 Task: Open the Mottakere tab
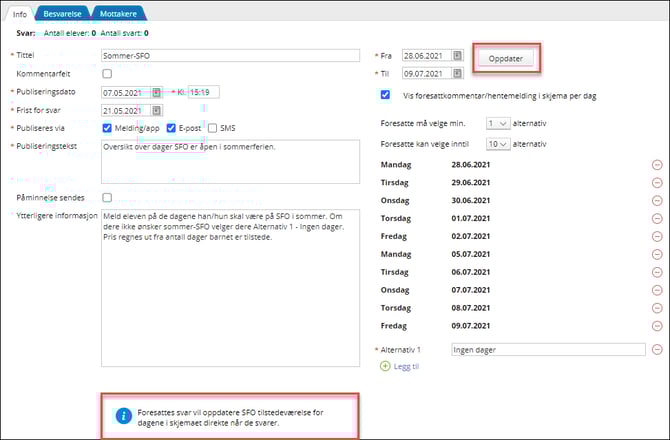pos(119,13)
